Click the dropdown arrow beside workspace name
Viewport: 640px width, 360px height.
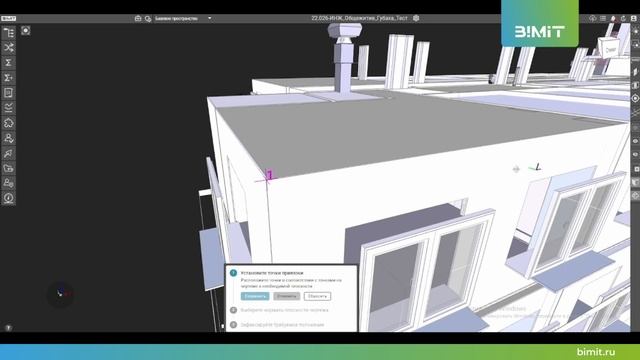(209, 18)
